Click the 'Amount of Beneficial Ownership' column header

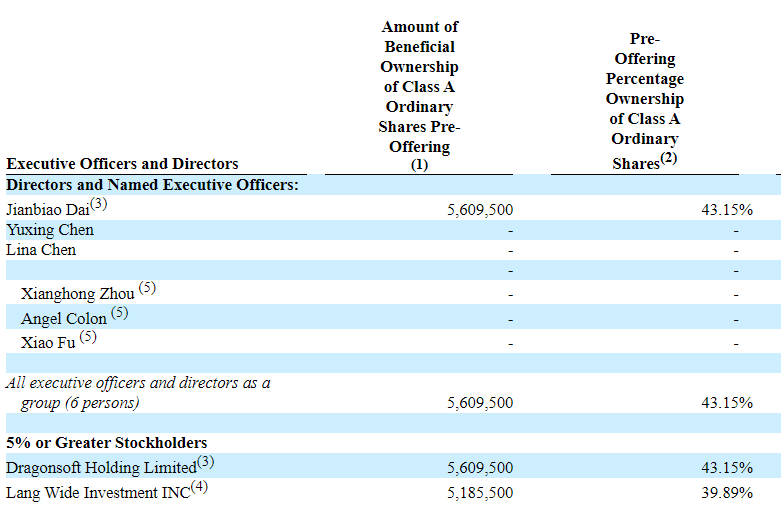pos(419,96)
